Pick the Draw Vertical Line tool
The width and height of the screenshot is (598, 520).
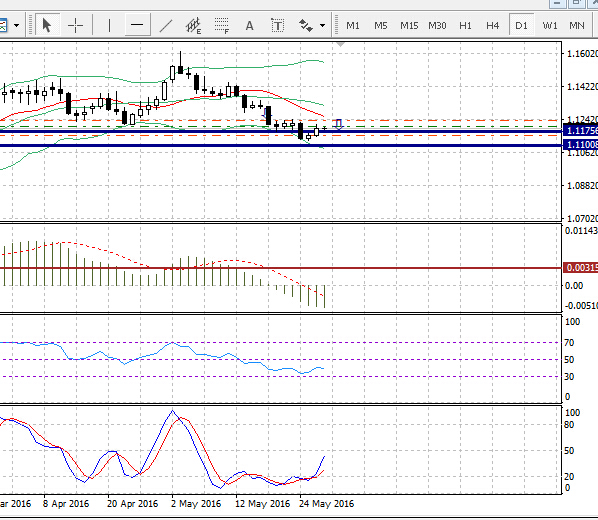coord(109,26)
